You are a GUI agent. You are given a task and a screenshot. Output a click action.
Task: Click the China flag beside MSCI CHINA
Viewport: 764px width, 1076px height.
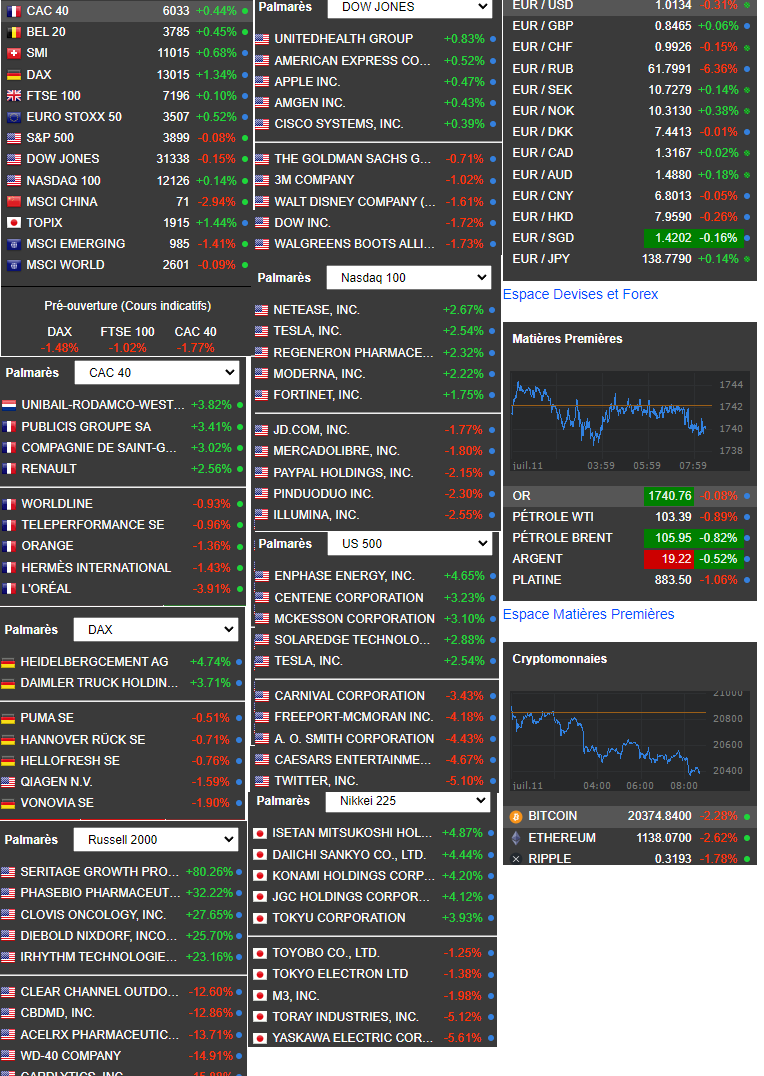point(14,202)
